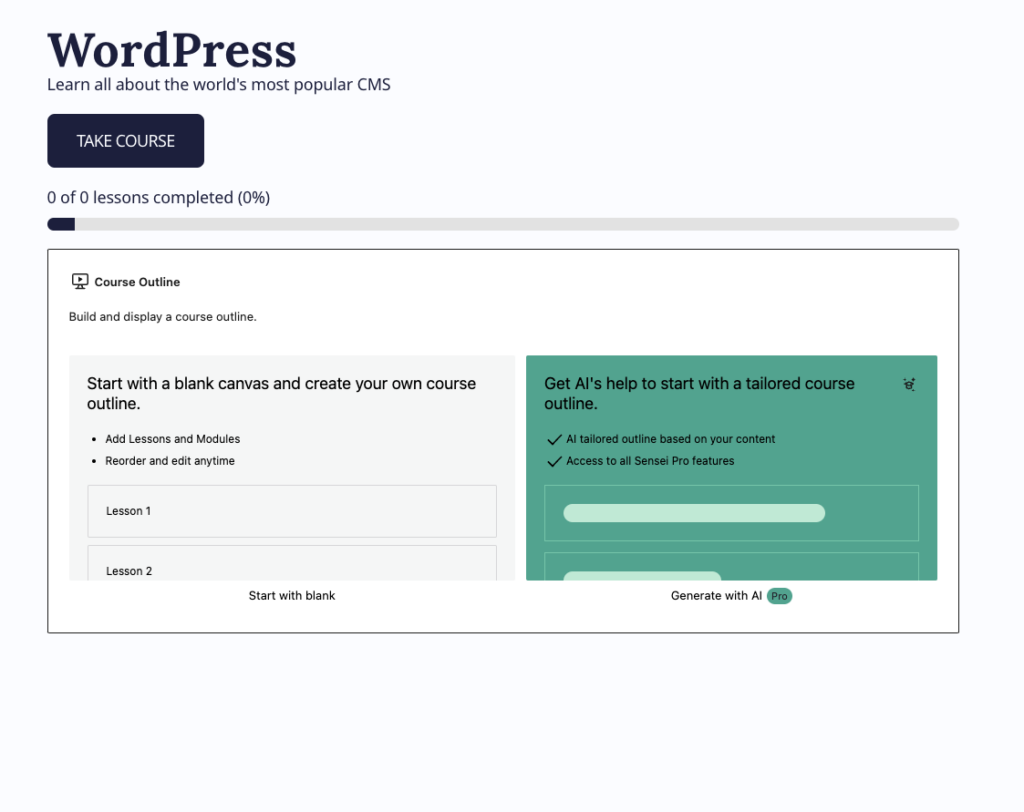Click the AI tailored course outline heading
This screenshot has width=1024, height=812.
click(x=699, y=393)
